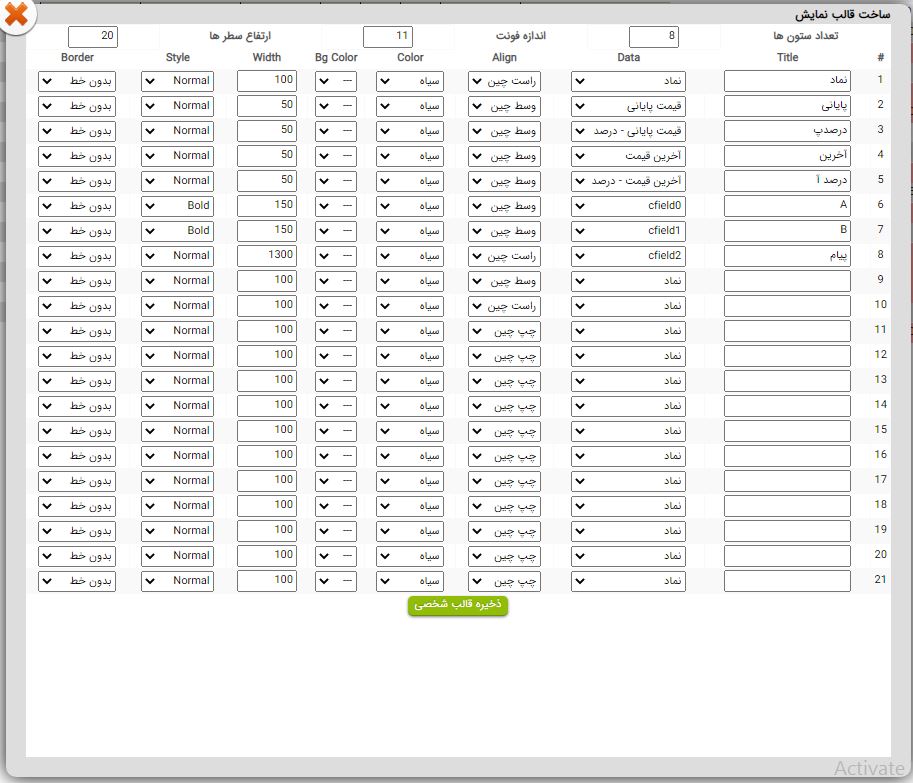The height and width of the screenshot is (783, 913).
Task: Click the empty Title field in row 15
Action: [x=787, y=431]
